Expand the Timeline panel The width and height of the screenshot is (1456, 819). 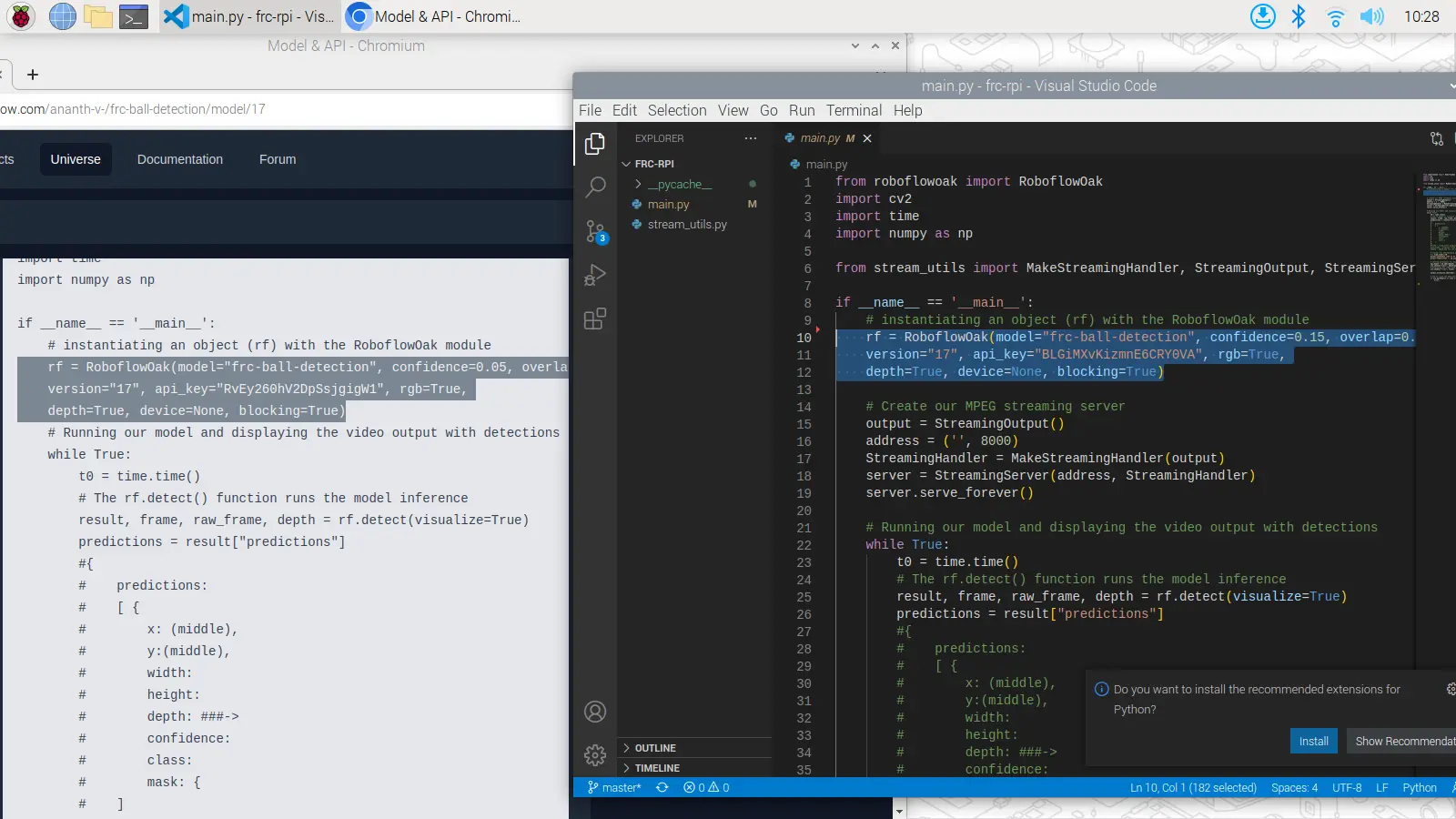694,768
